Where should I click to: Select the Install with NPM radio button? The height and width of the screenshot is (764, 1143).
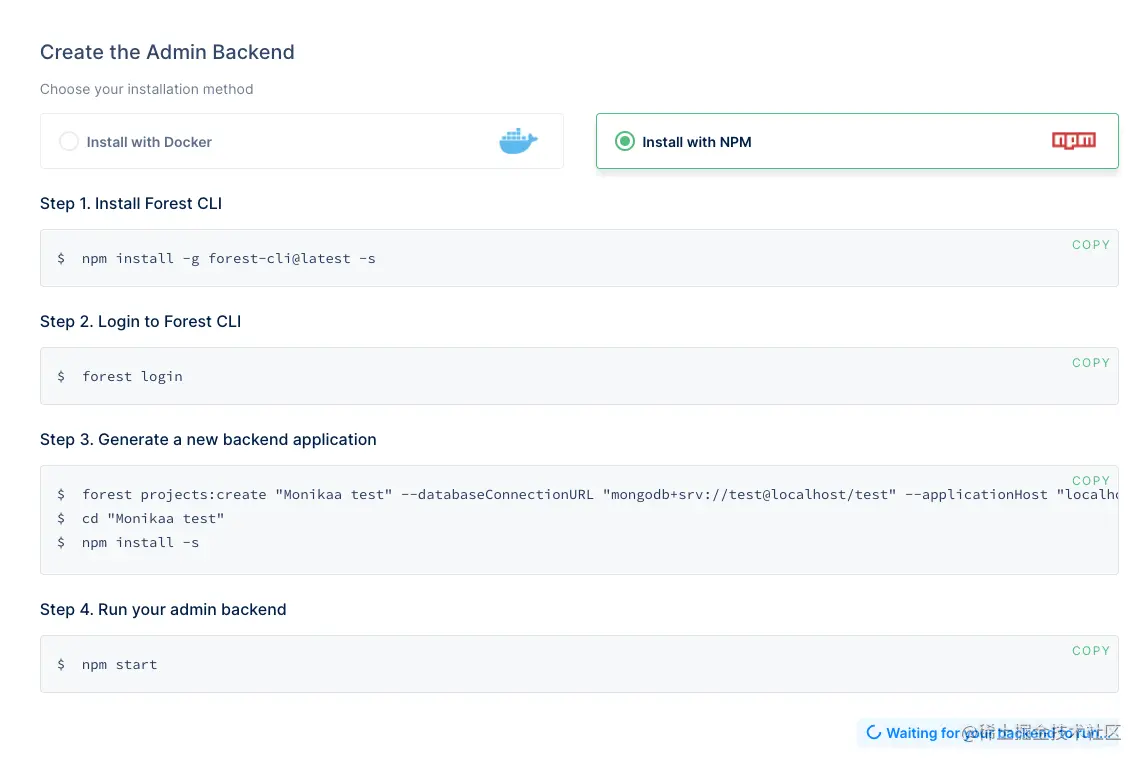pos(625,141)
